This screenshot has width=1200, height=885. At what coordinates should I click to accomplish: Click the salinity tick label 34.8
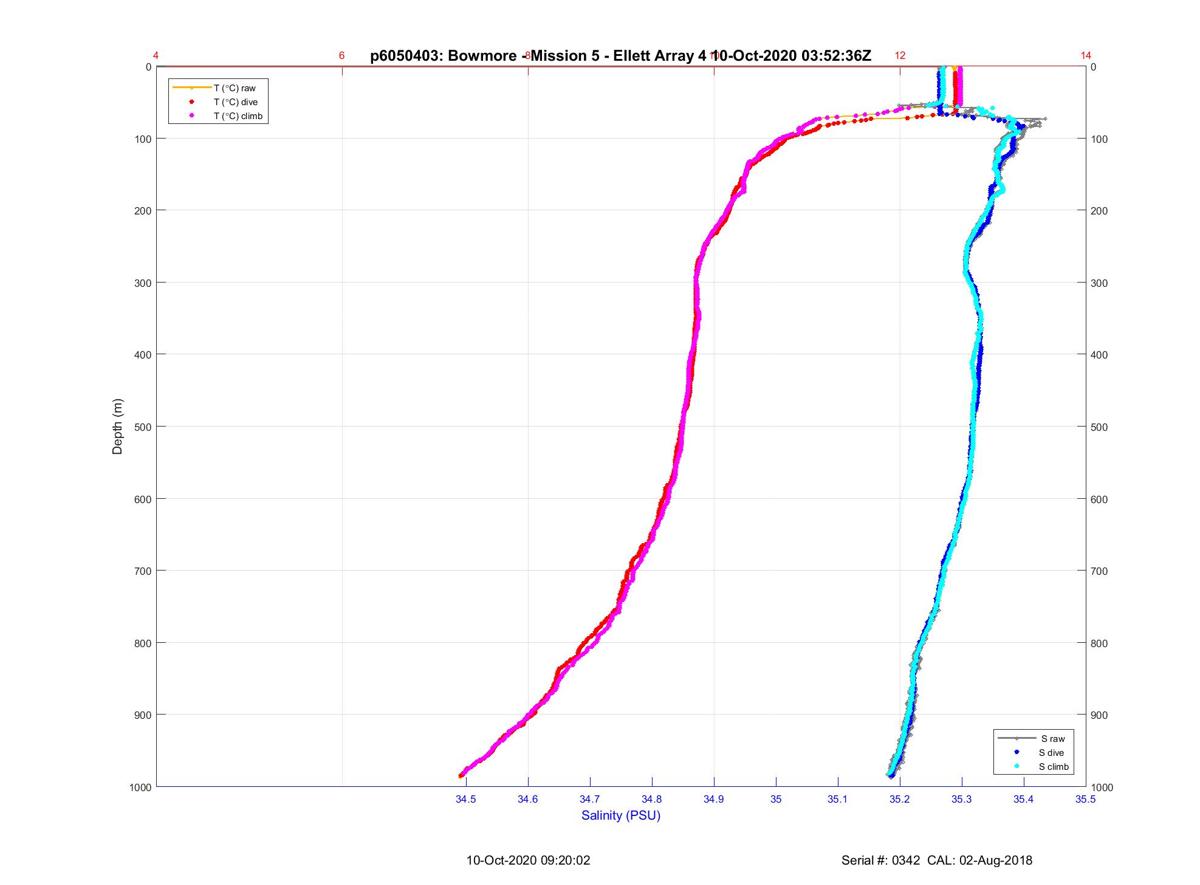point(652,799)
